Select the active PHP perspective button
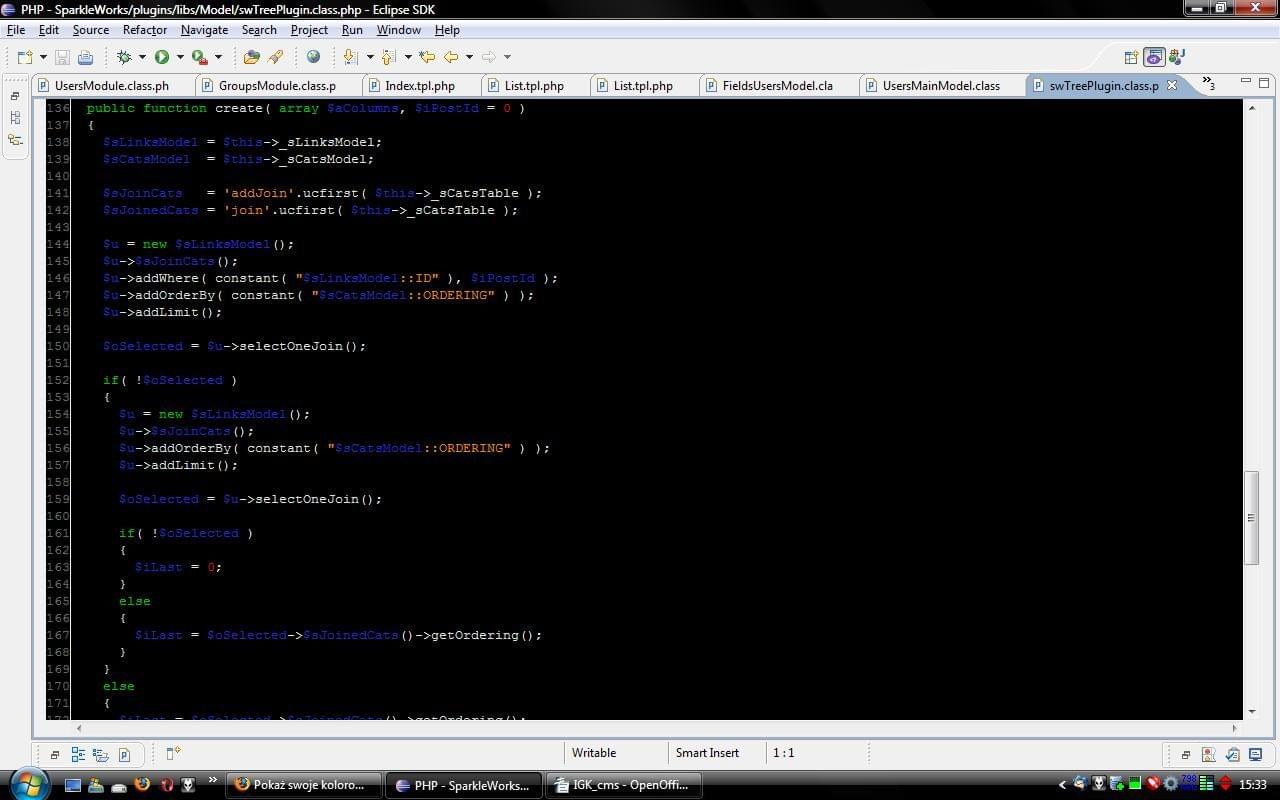The image size is (1280, 800). [1154, 57]
